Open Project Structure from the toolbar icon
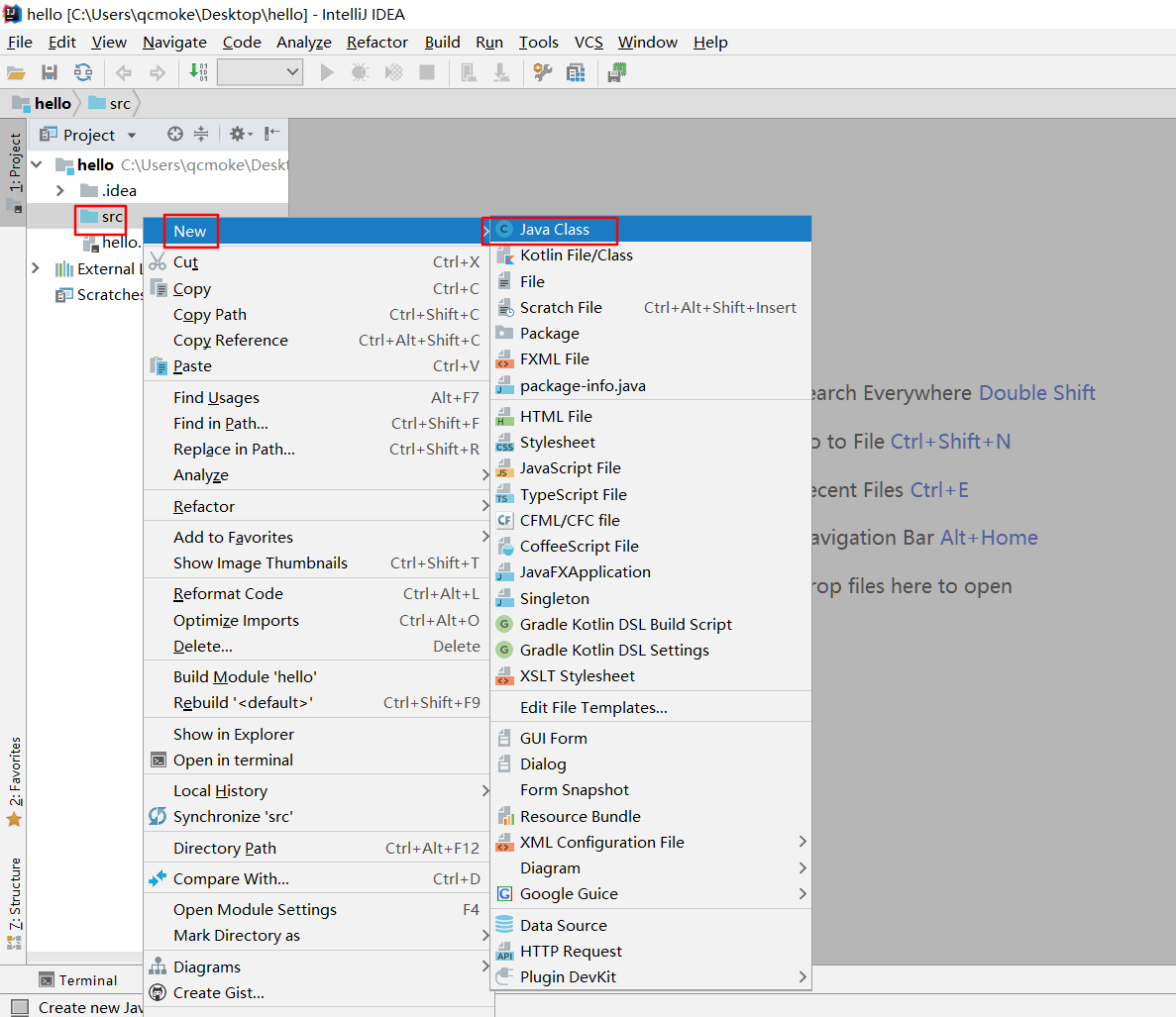This screenshot has width=1176, height=1017. coord(576,72)
